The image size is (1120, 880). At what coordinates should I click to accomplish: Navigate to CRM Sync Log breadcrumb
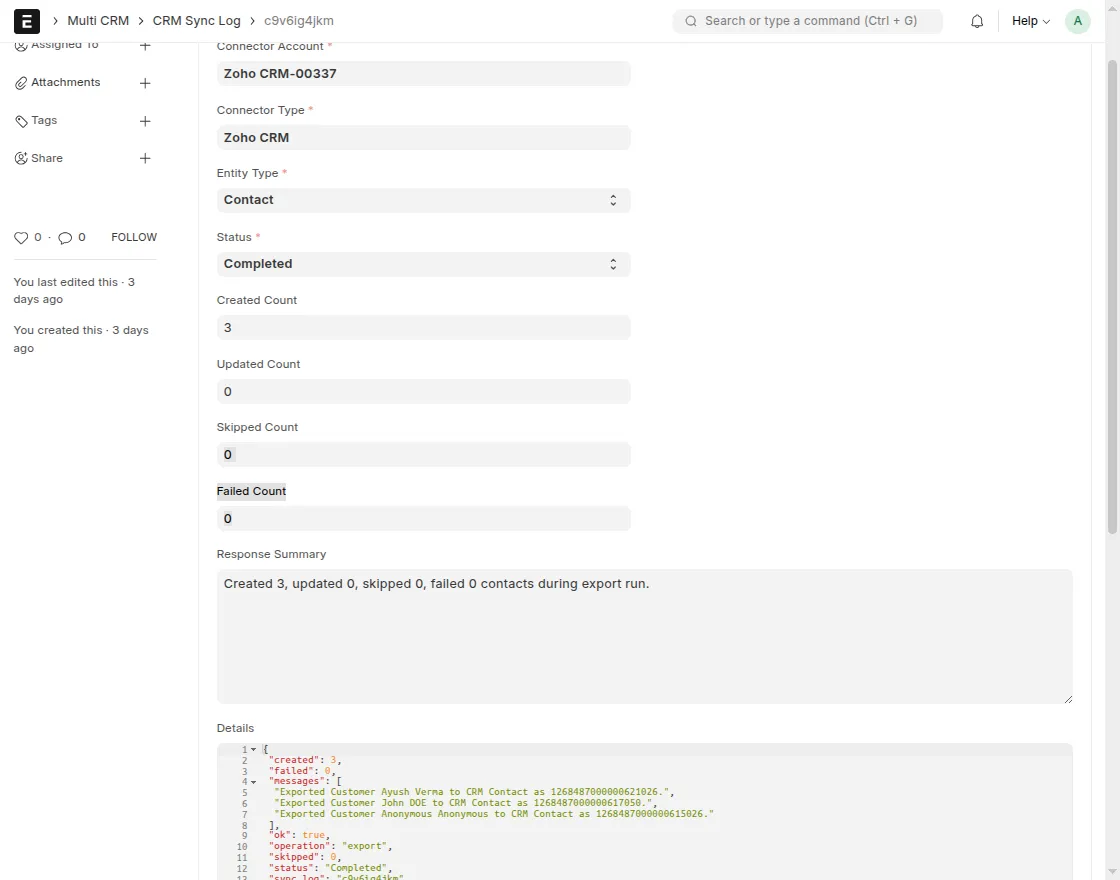pyautogui.click(x=196, y=21)
